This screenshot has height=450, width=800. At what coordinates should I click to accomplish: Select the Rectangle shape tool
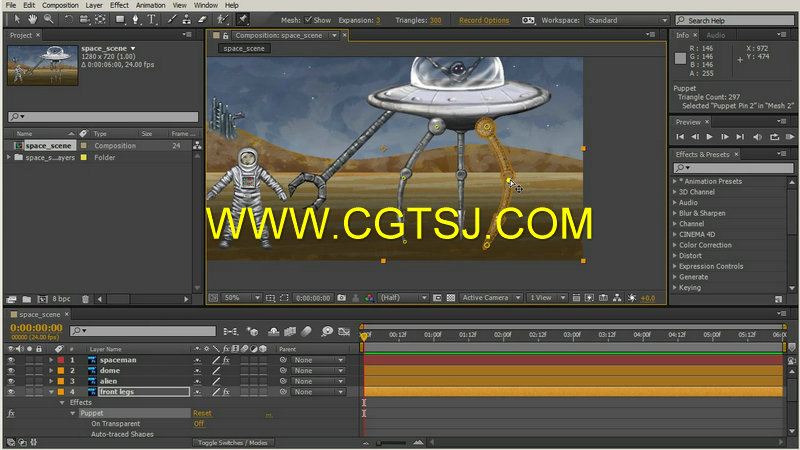[120, 19]
